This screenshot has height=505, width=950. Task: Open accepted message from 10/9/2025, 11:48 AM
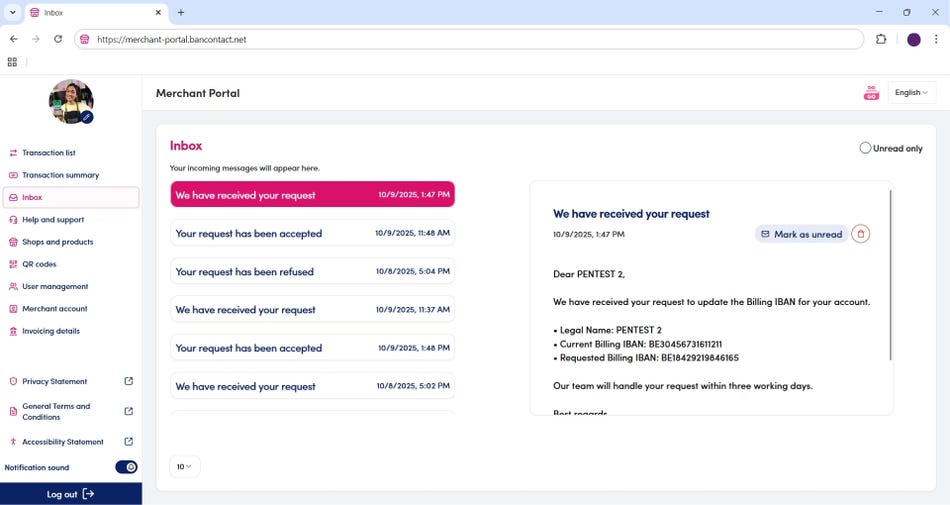[313, 233]
